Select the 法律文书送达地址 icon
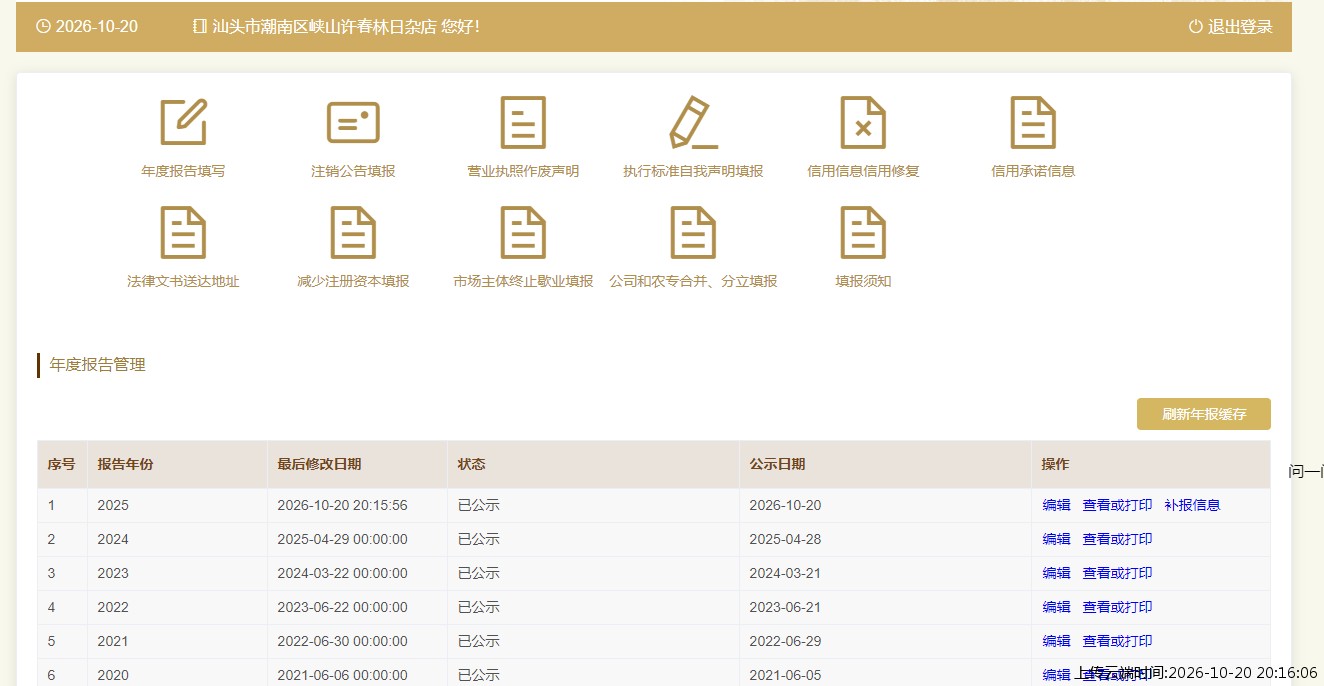The image size is (1324, 686). click(183, 232)
